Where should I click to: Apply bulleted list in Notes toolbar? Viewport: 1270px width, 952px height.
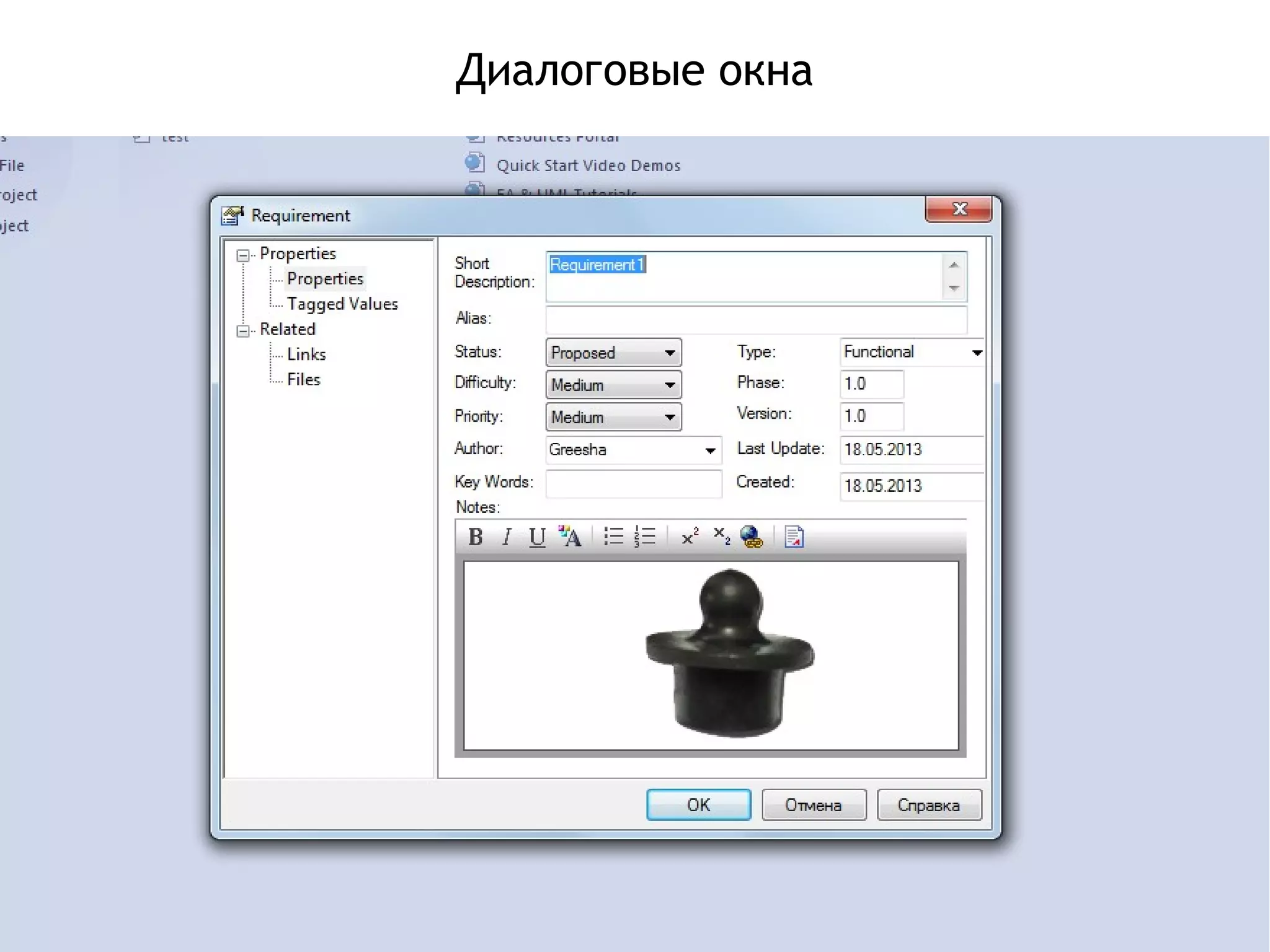pyautogui.click(x=613, y=536)
